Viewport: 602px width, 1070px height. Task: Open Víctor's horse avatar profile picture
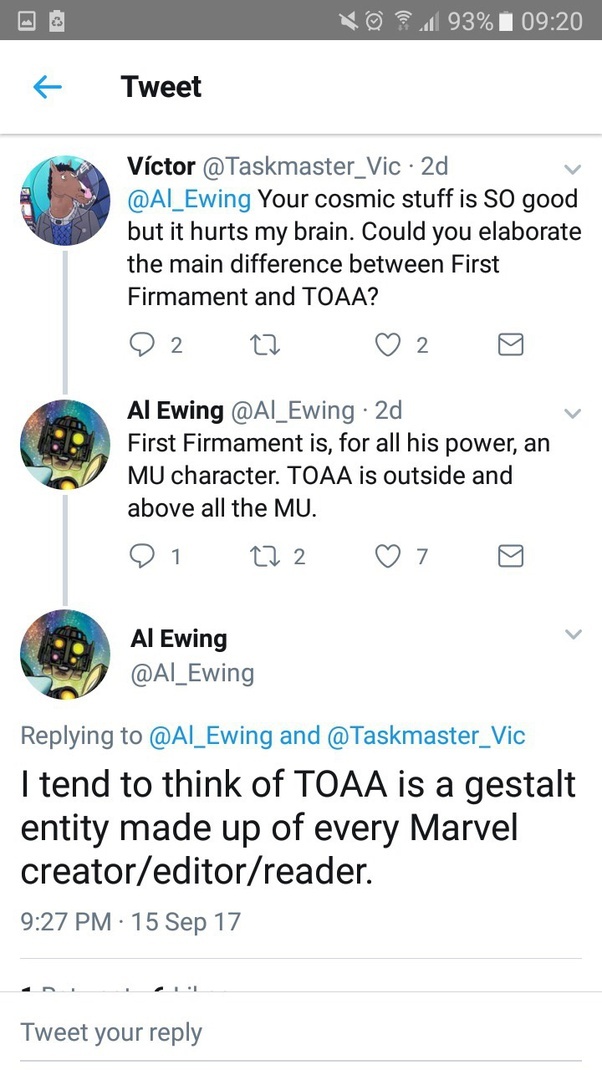(65, 200)
